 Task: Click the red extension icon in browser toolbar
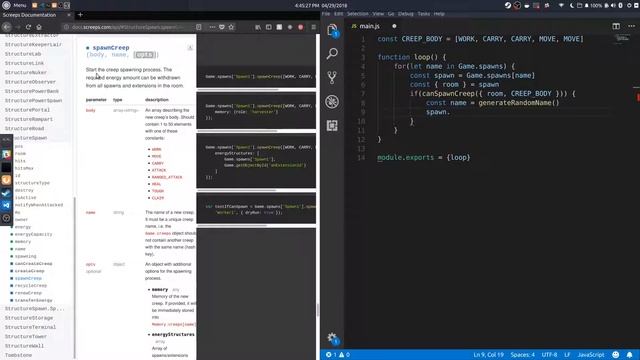tap(301, 27)
